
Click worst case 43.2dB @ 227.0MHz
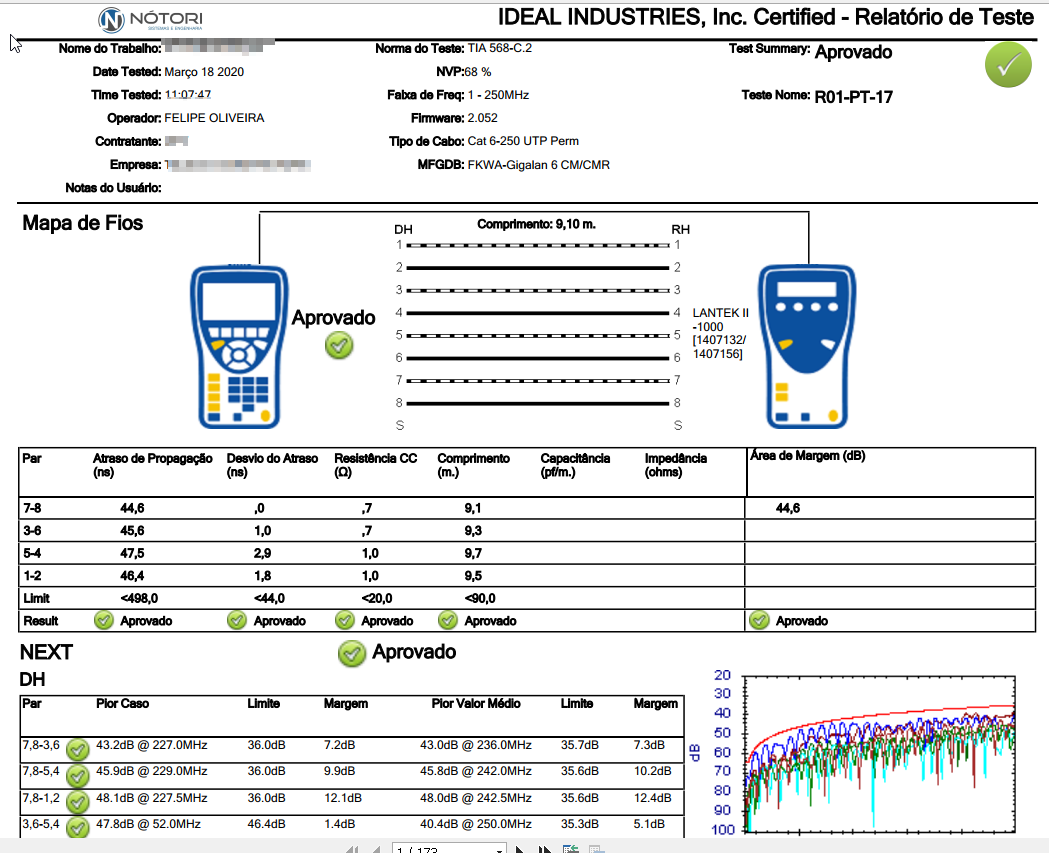click(151, 745)
